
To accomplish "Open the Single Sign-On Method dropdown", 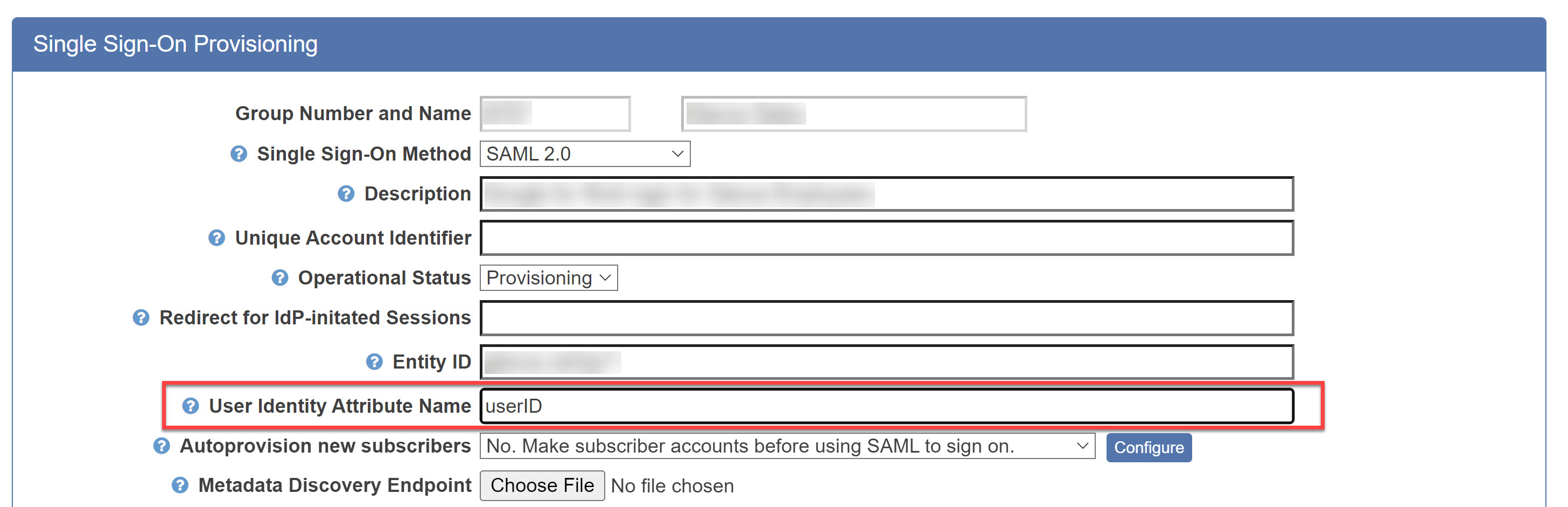I will 584,154.
